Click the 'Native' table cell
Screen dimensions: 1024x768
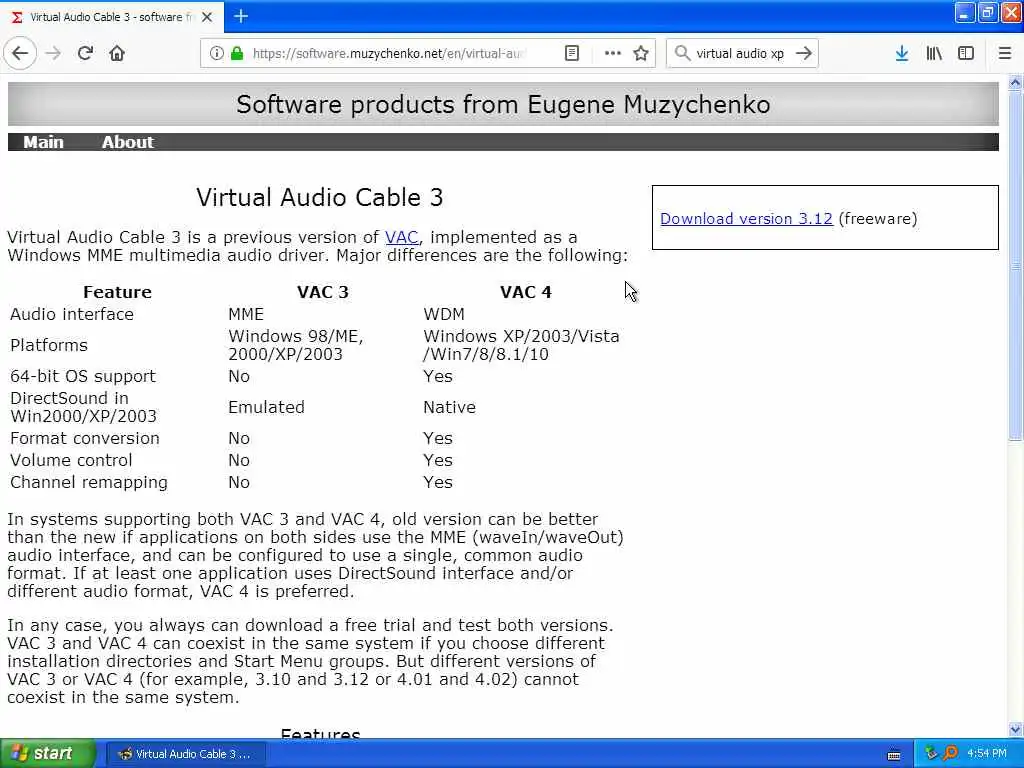449,407
